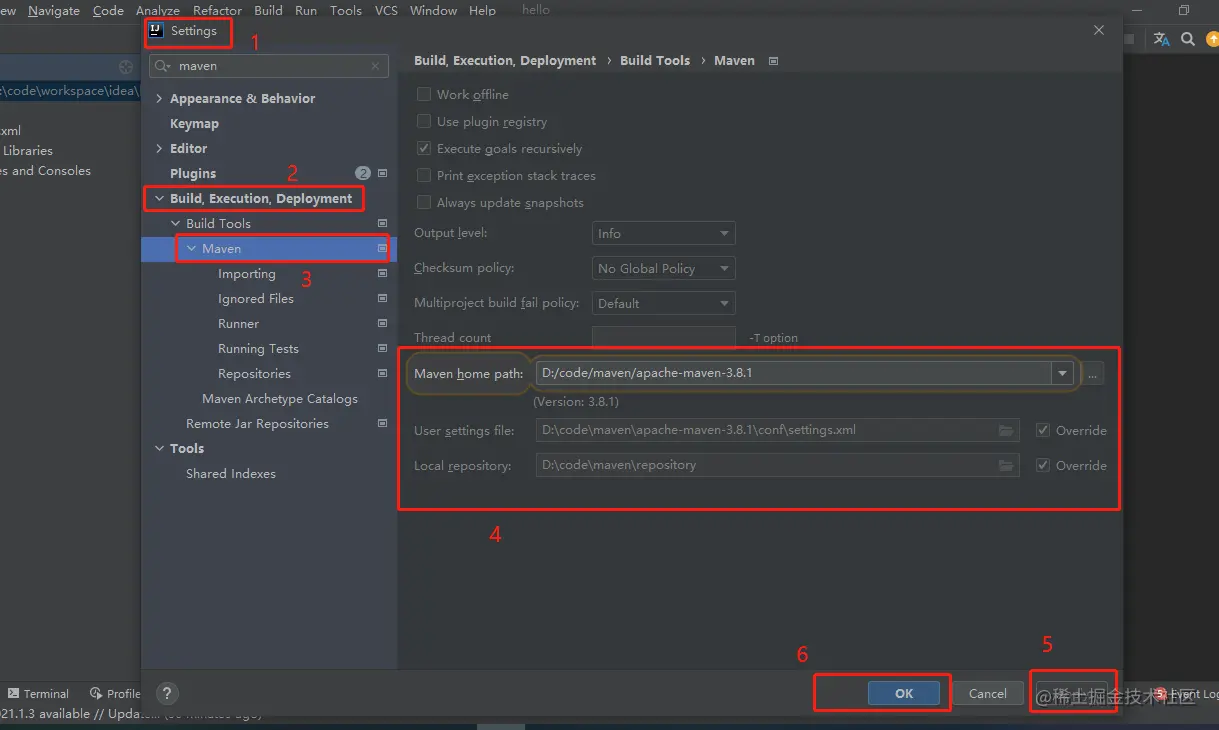The height and width of the screenshot is (730, 1219).
Task: Click project-level icon beside Build Tools row
Action: tap(382, 223)
